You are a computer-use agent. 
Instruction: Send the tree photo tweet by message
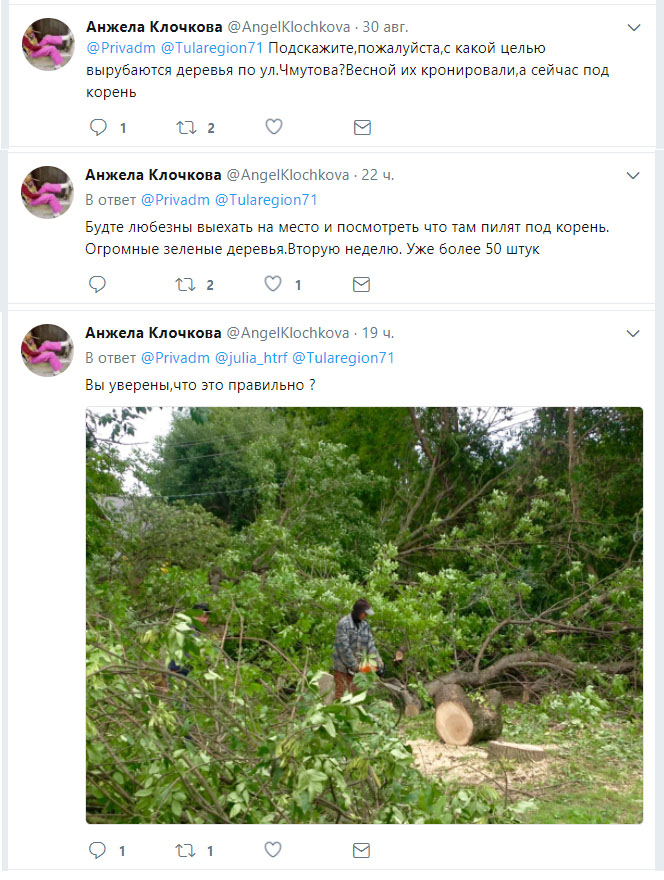(362, 851)
